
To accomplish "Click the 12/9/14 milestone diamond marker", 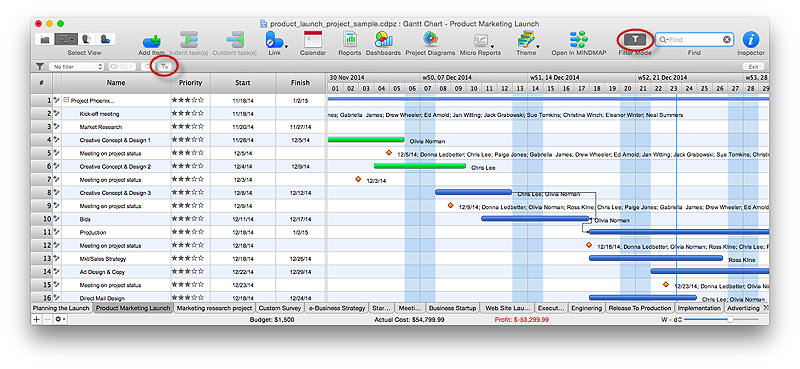I will [x=451, y=206].
